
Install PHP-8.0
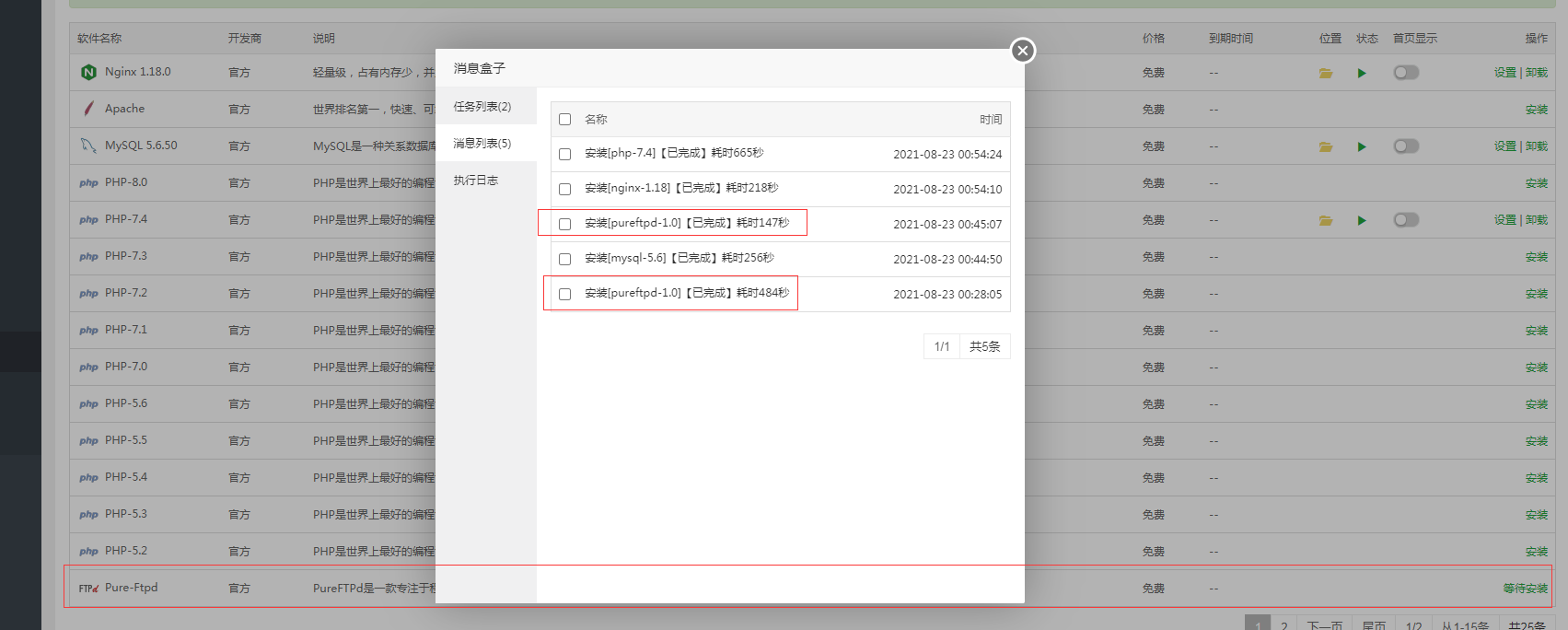click(1537, 183)
